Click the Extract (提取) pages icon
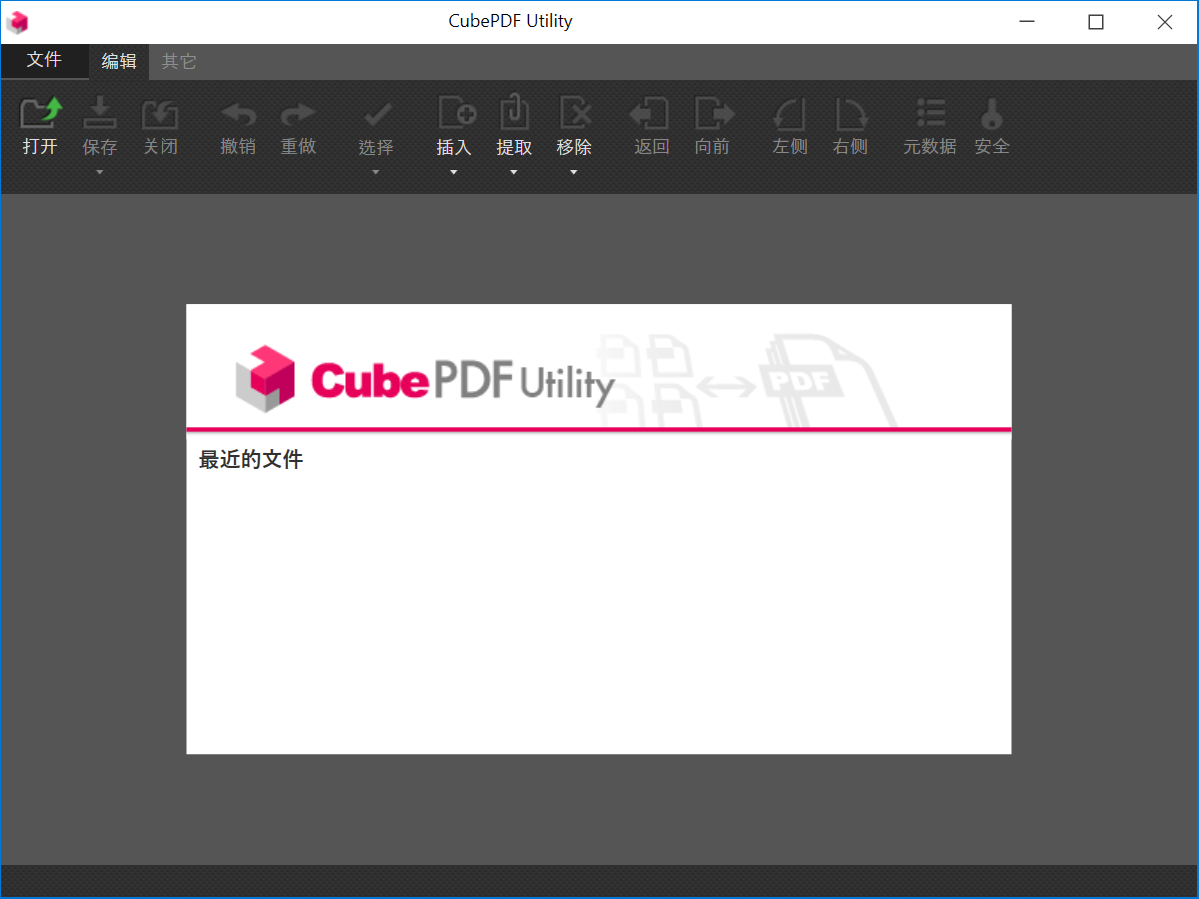This screenshot has width=1199, height=899. click(514, 125)
